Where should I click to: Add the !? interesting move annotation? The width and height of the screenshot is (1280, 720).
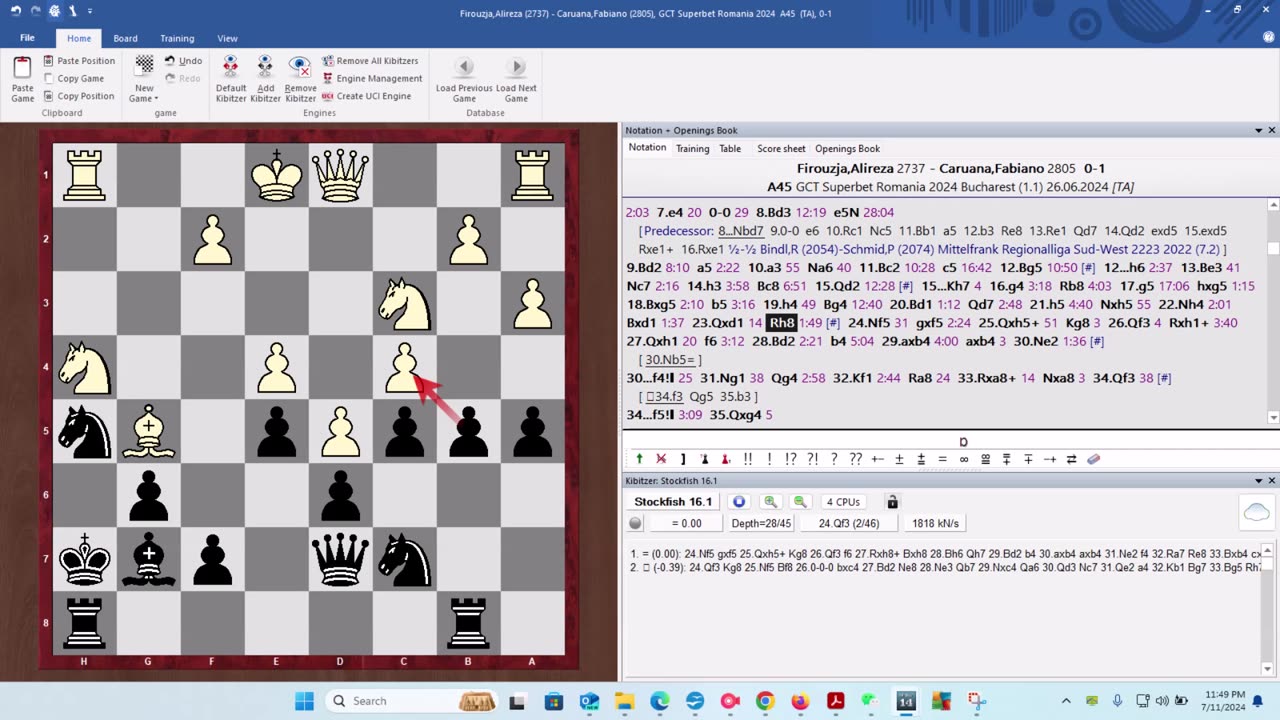pos(790,459)
